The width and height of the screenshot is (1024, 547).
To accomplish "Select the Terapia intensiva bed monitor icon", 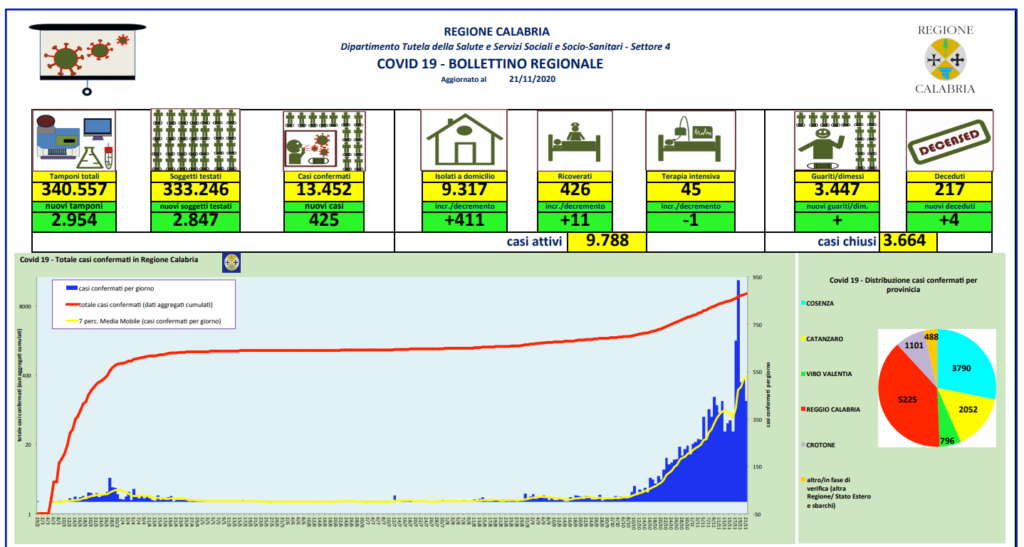I will click(686, 140).
